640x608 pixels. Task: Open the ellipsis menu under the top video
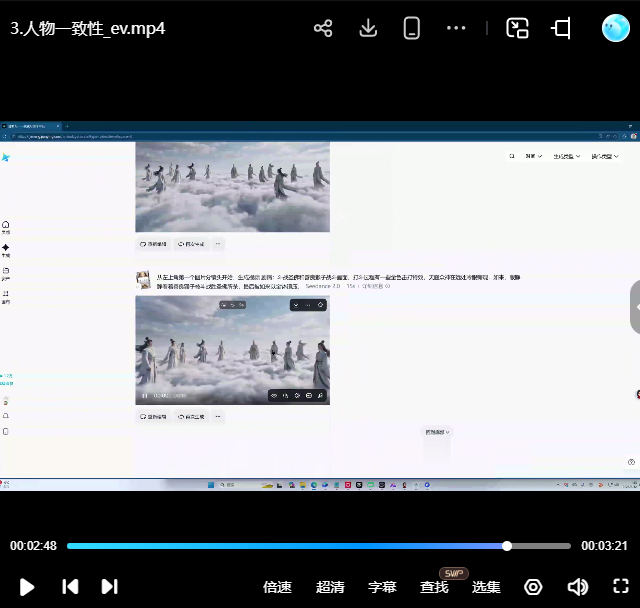[x=218, y=244]
